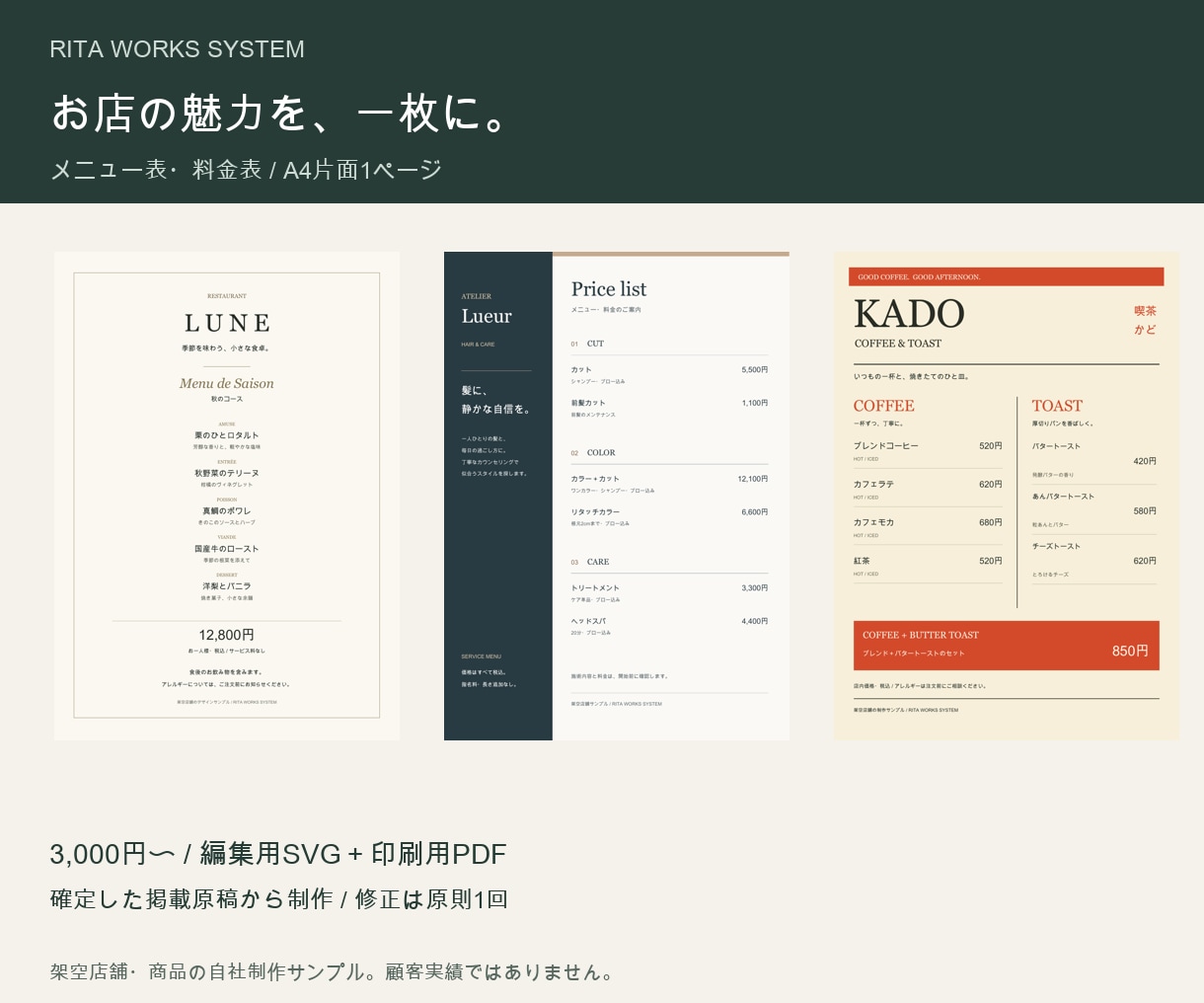This screenshot has width=1204, height=1003.
Task: Click the price line 3,000円〜 / 編集用SVG + 印刷用PDF
Action: tap(278, 854)
